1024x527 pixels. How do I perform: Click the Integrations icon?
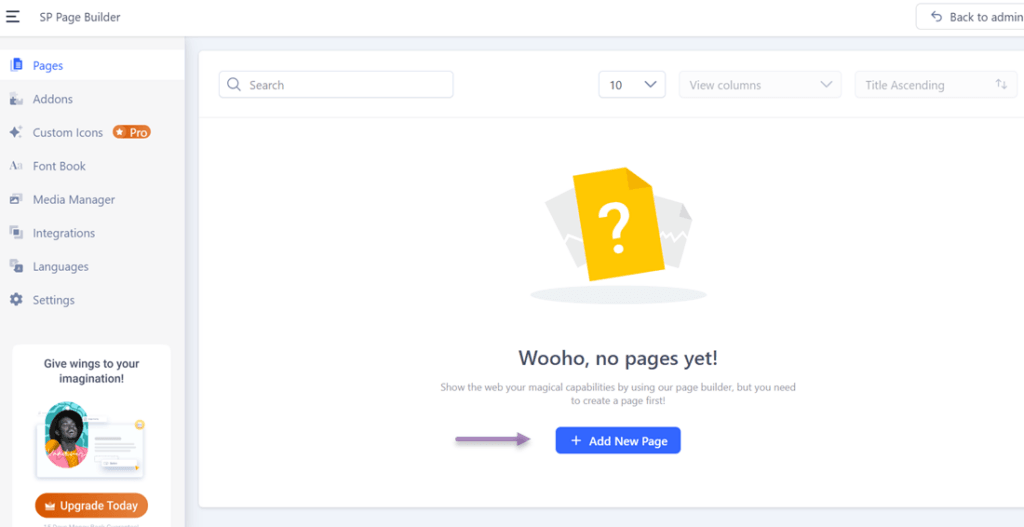[16, 233]
